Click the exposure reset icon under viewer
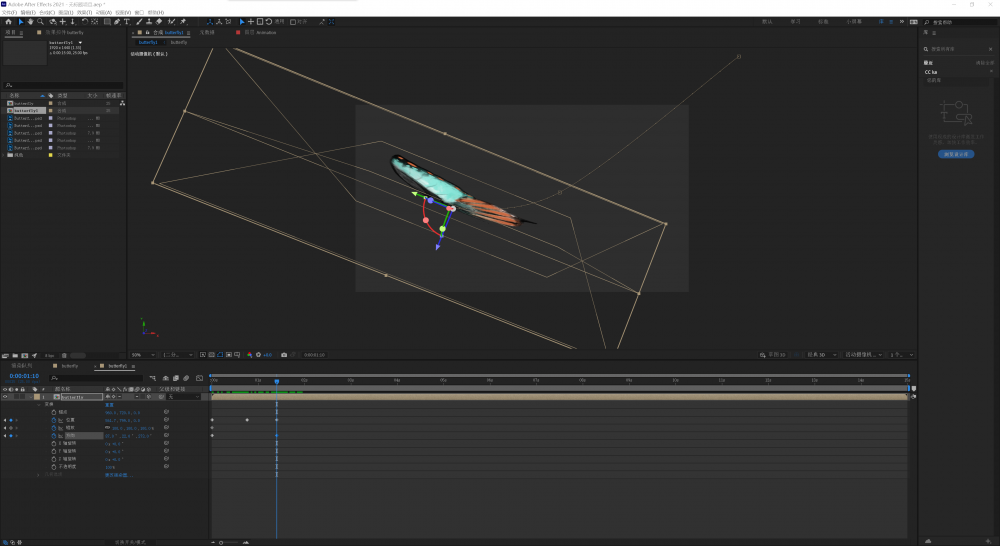This screenshot has width=1000, height=546. 258,355
